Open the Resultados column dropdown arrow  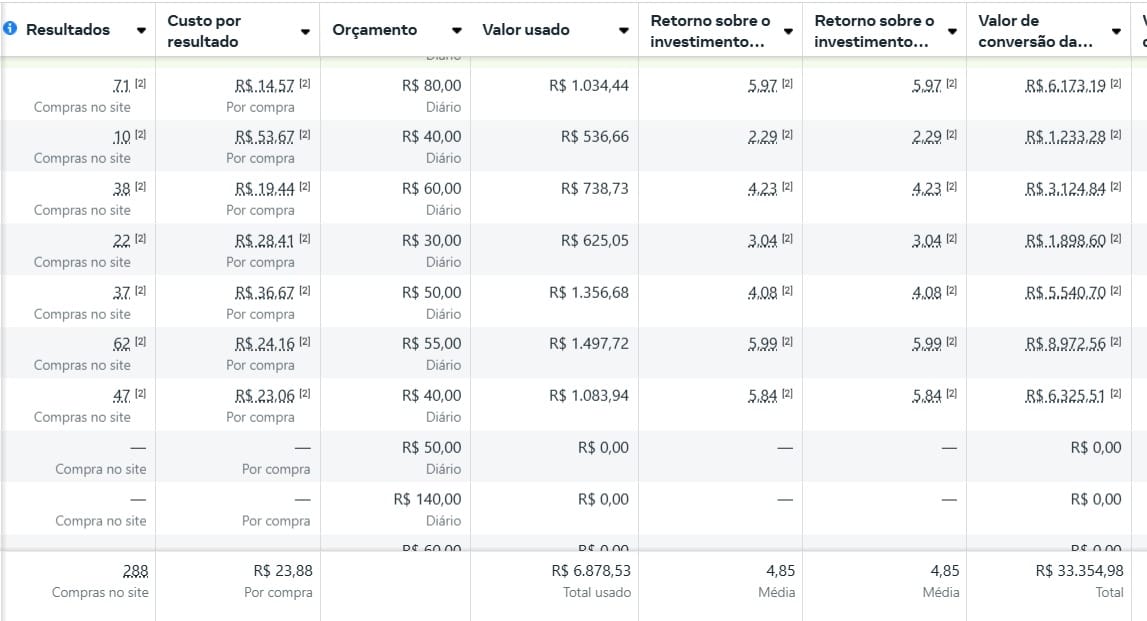coord(141,31)
